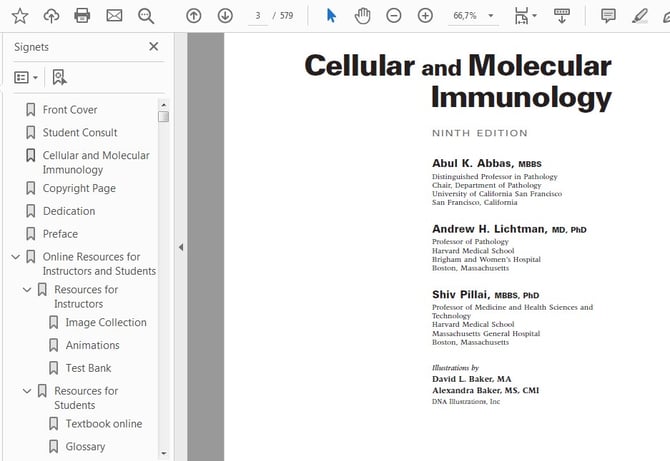Add a comment note
The width and height of the screenshot is (670, 461).
[608, 16]
